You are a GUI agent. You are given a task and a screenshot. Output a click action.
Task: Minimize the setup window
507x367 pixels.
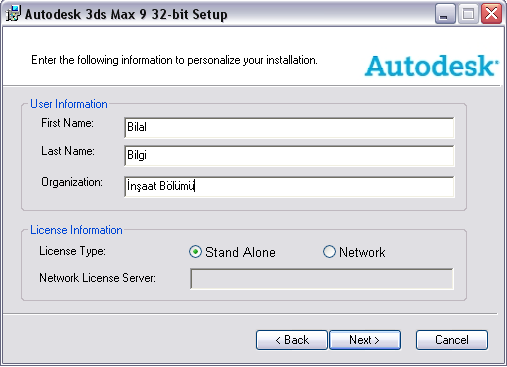click(x=445, y=14)
